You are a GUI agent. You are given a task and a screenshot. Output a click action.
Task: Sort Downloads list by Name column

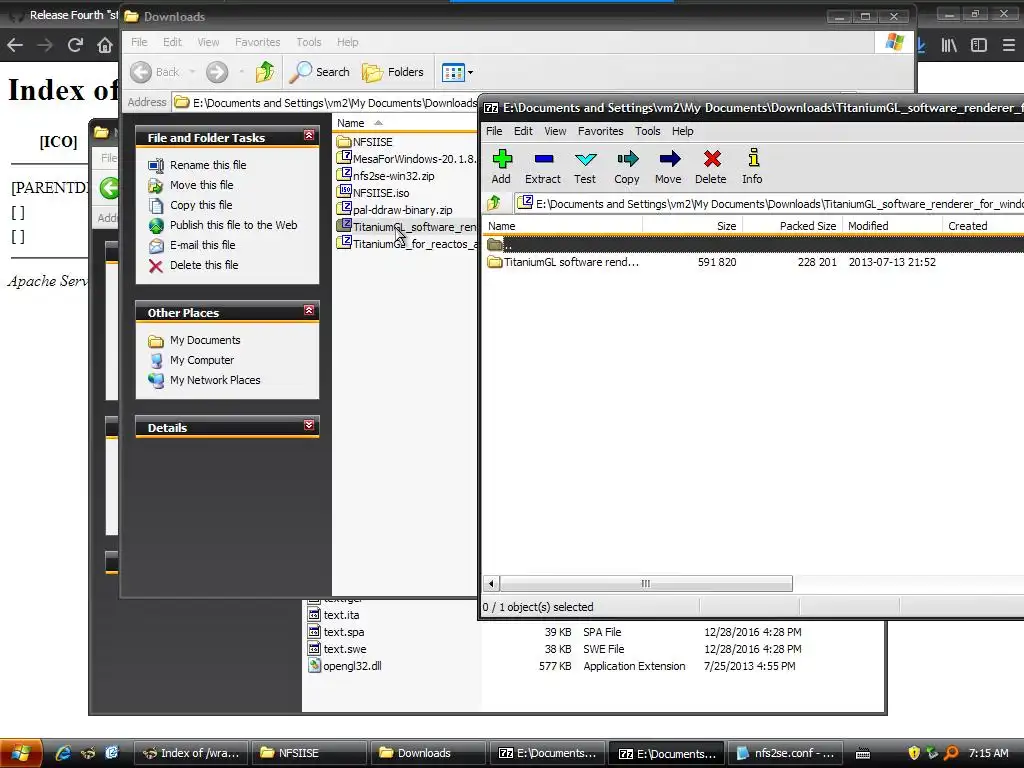(405, 123)
